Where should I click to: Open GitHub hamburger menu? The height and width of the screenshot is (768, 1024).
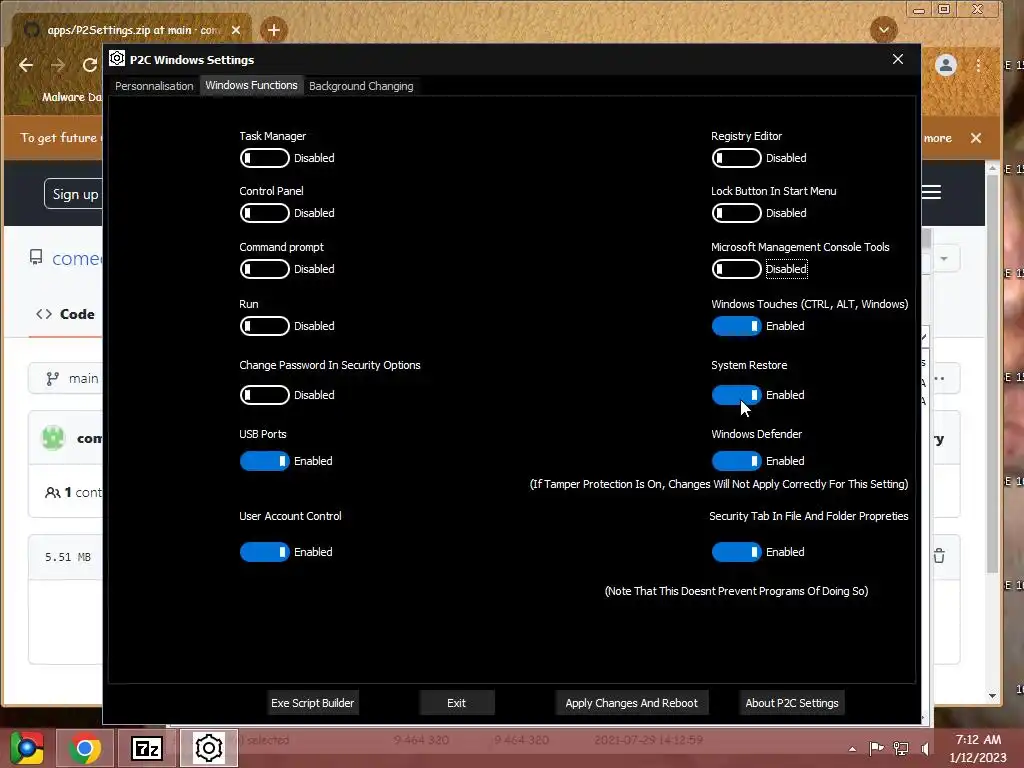931,192
